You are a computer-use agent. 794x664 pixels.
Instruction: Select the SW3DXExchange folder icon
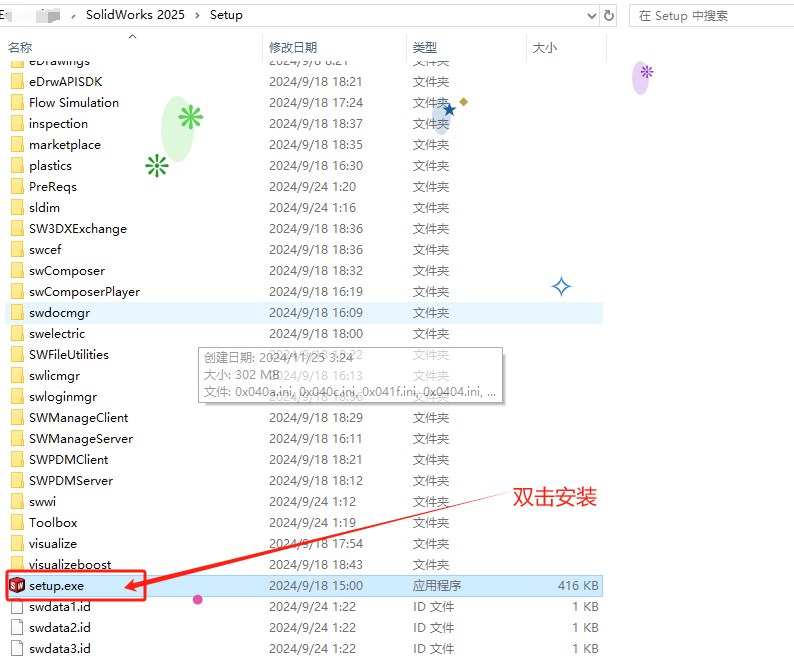(17, 228)
